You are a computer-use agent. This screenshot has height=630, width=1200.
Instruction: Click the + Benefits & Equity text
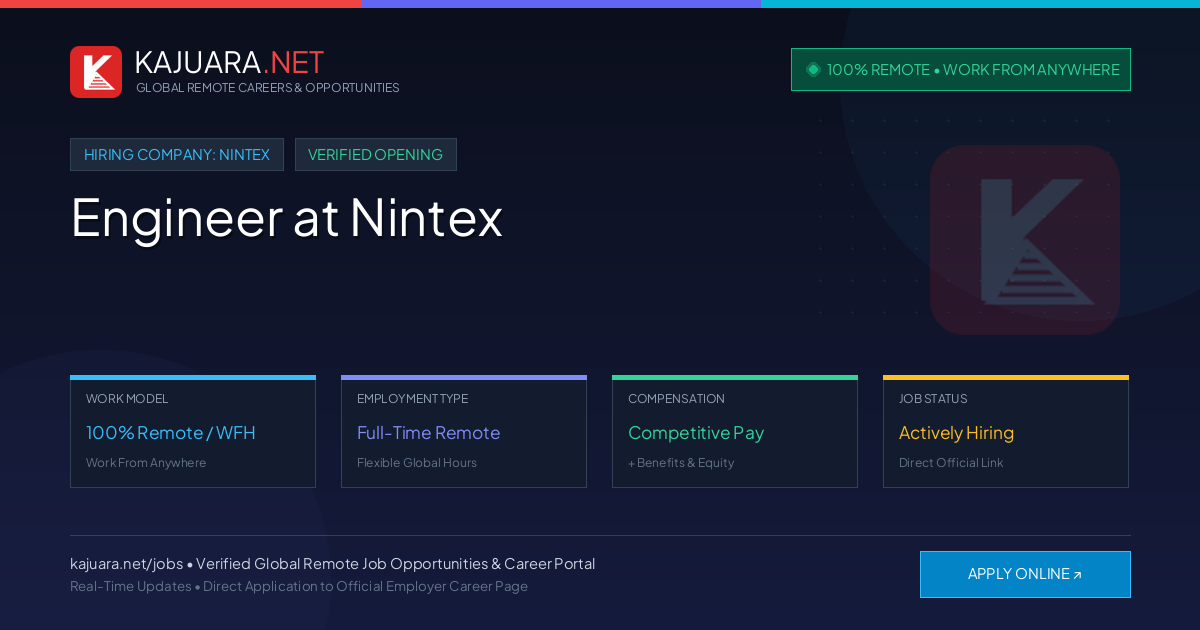681,463
